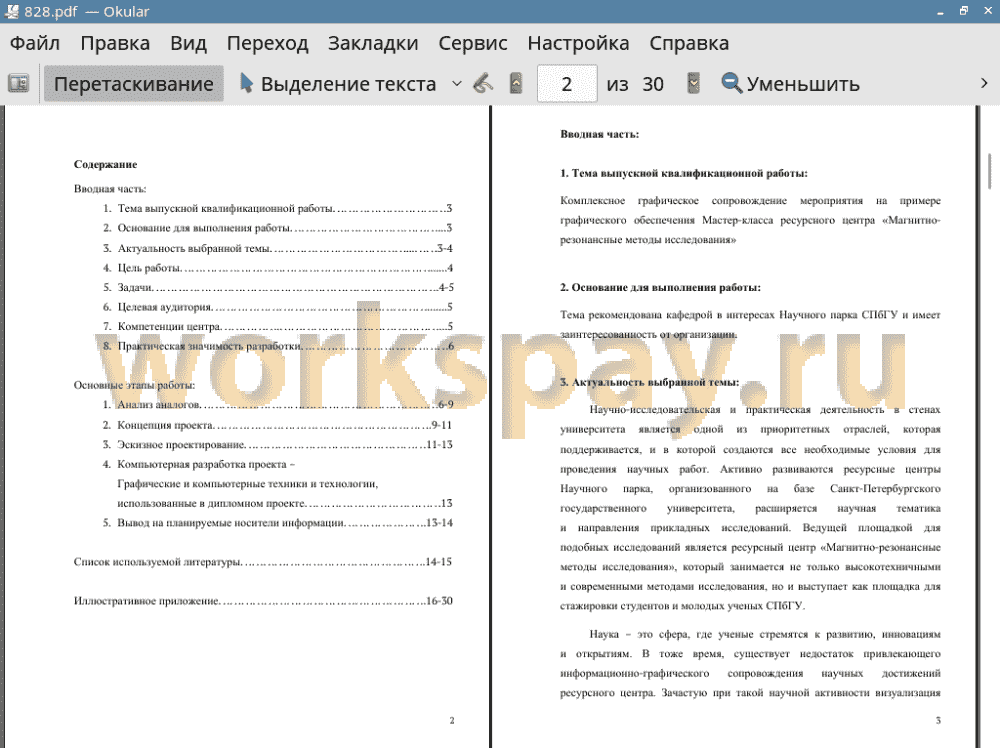Click the Основные этапы работы subheading
The image size is (1000, 748).
135,385
